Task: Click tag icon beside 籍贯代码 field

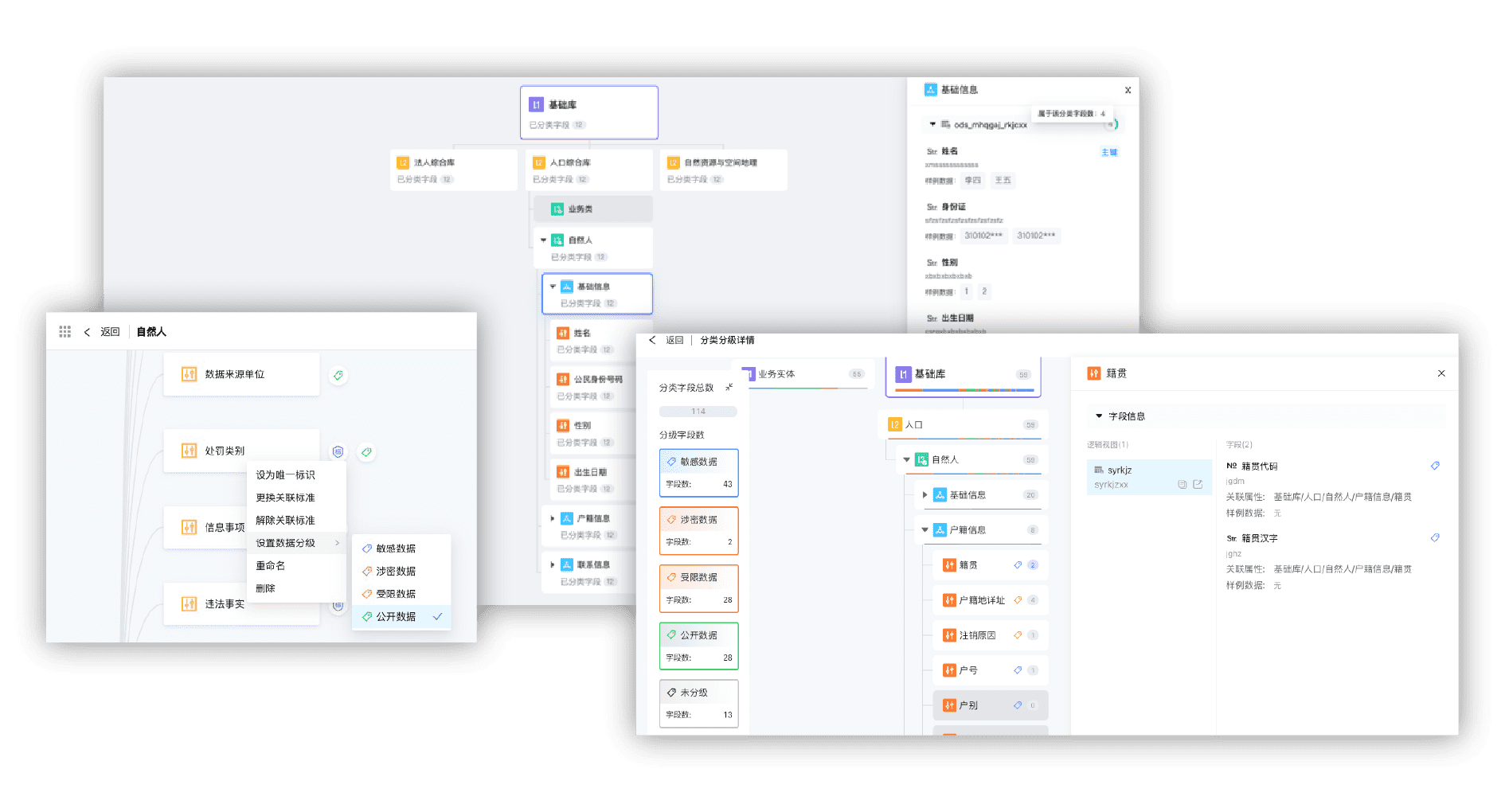Action: pos(1435,466)
